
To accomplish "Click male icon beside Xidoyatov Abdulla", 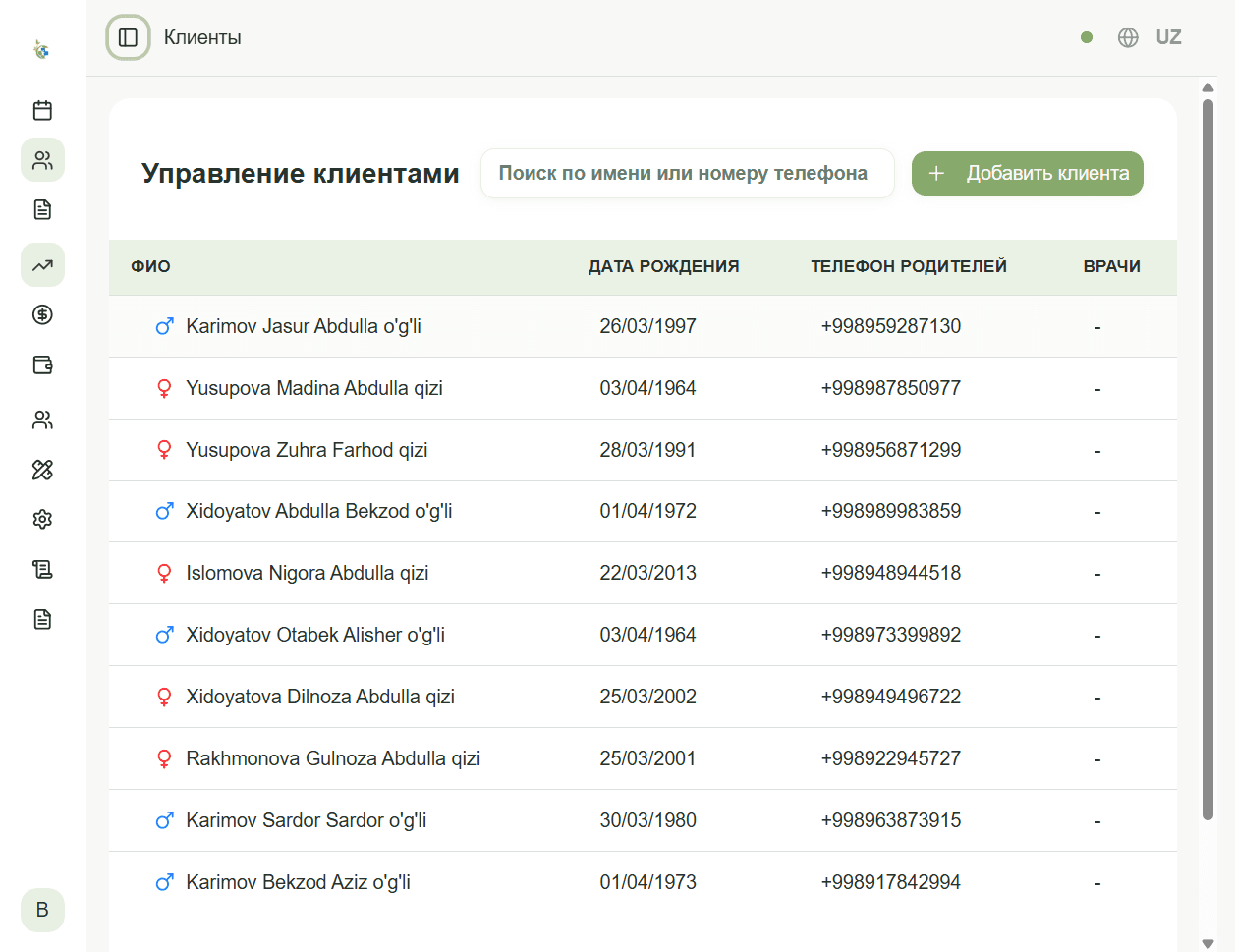I will coord(165,511).
